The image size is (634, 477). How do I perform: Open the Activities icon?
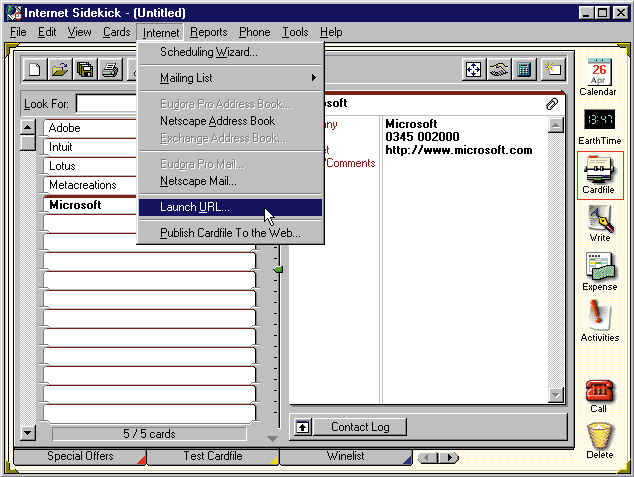(x=599, y=320)
